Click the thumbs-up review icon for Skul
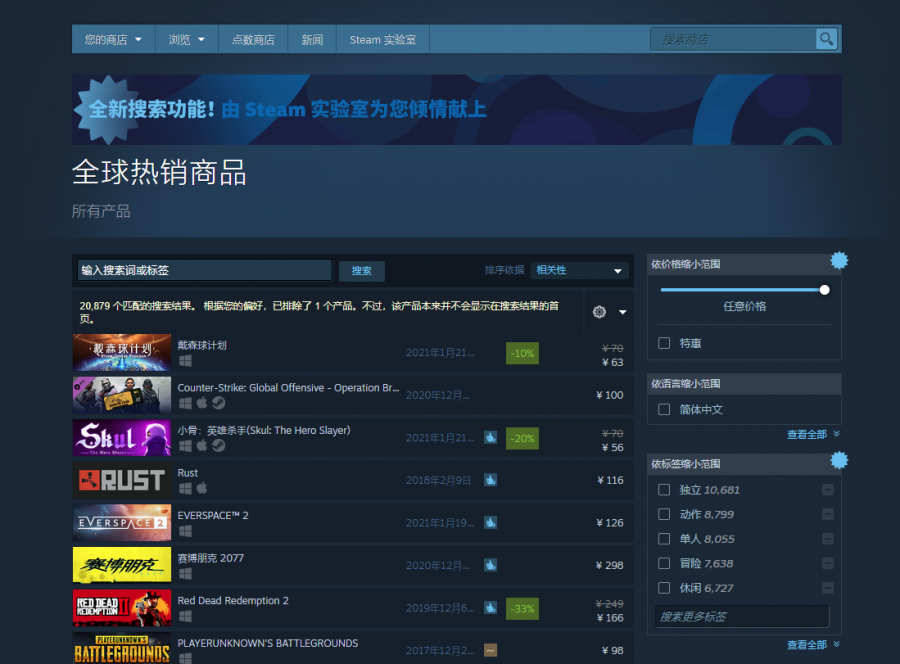 (490, 437)
